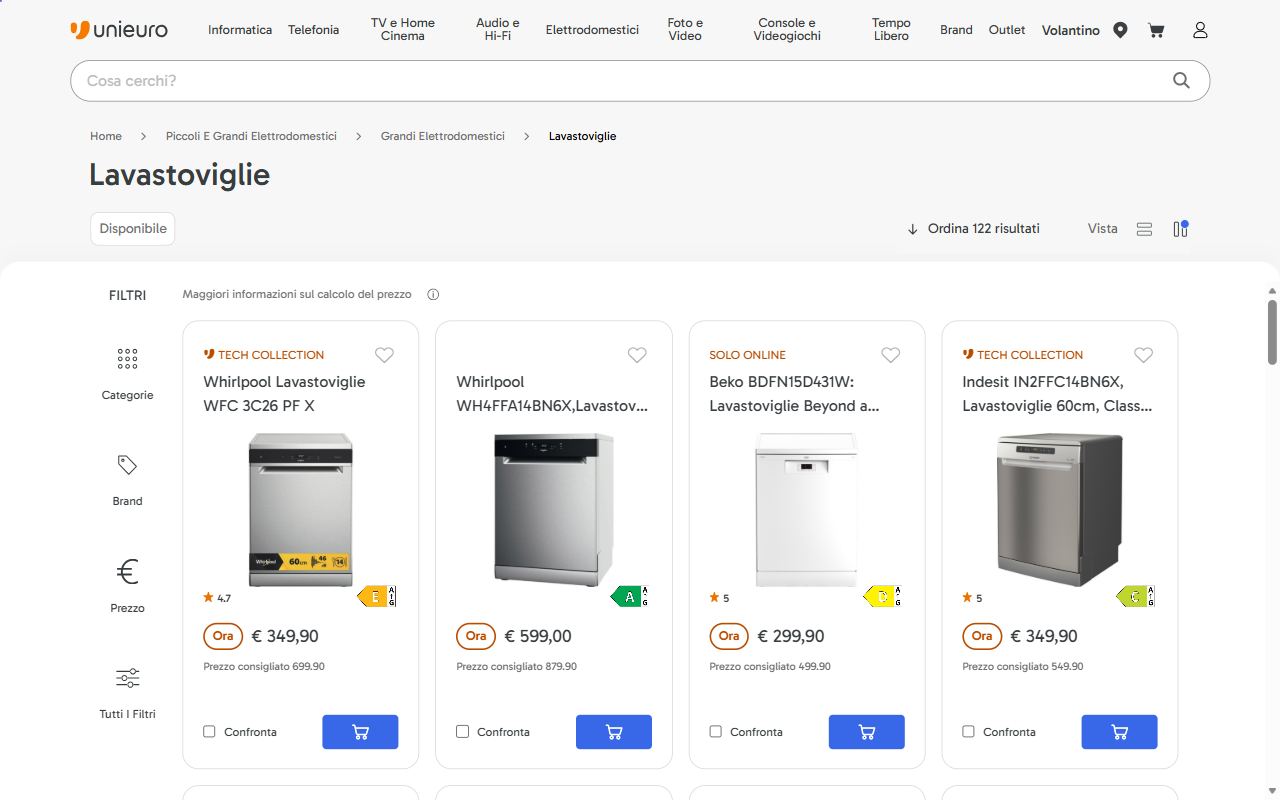
Task: Switch to grid view layout icon
Action: (x=1180, y=229)
